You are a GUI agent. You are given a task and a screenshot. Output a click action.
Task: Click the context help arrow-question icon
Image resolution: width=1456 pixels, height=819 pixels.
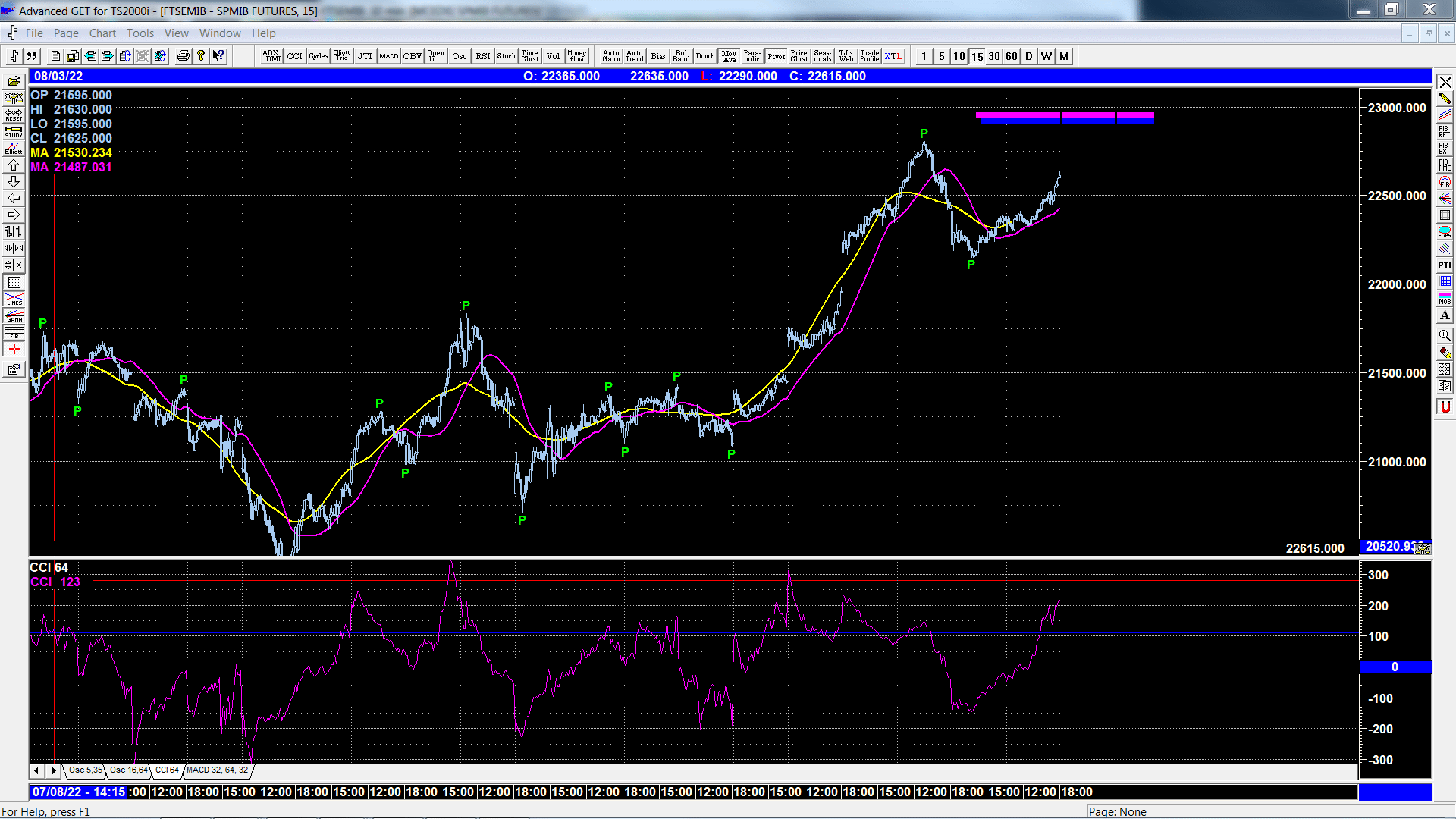pos(219,56)
